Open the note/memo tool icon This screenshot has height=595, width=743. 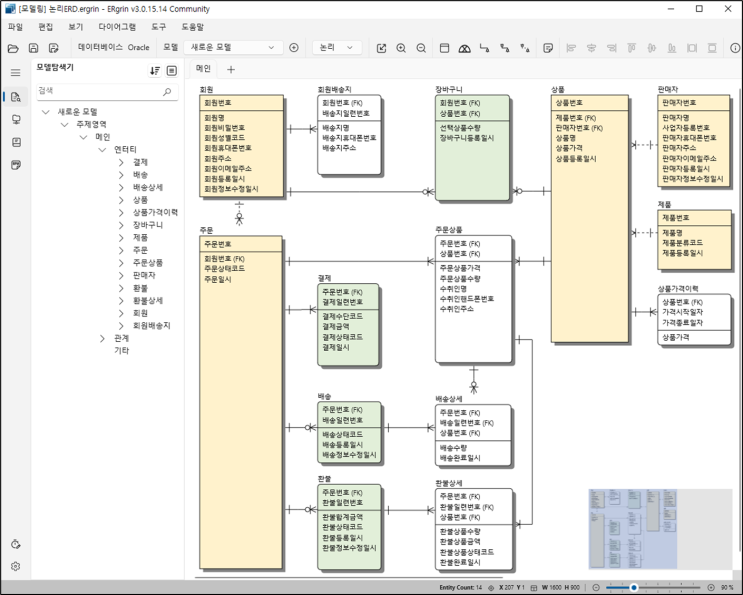click(x=548, y=48)
